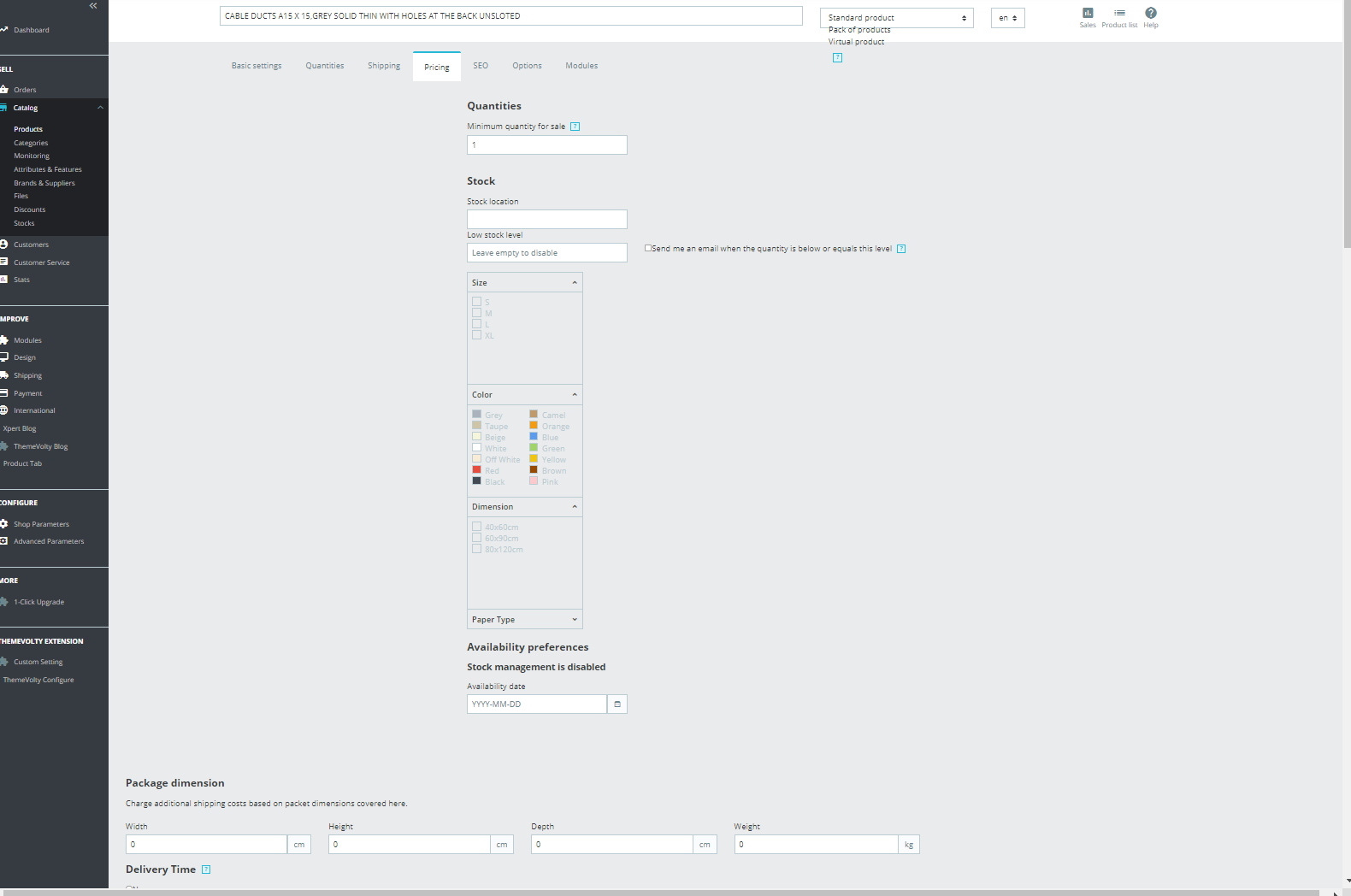Viewport: 1351px width, 896px height.
Task: Open the SEO tab
Action: click(481, 66)
